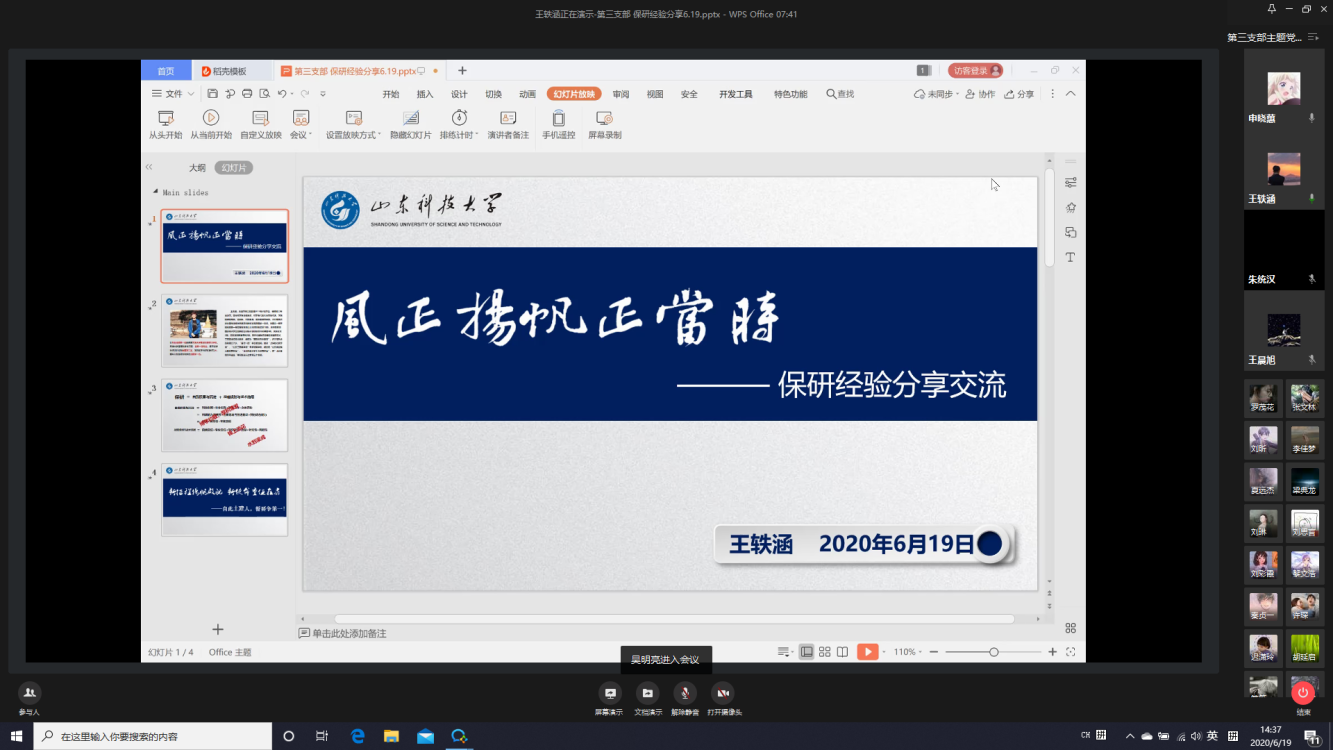The image size is (1333, 750).
Task: Start slideshow with 从当前开始
Action: [x=211, y=118]
